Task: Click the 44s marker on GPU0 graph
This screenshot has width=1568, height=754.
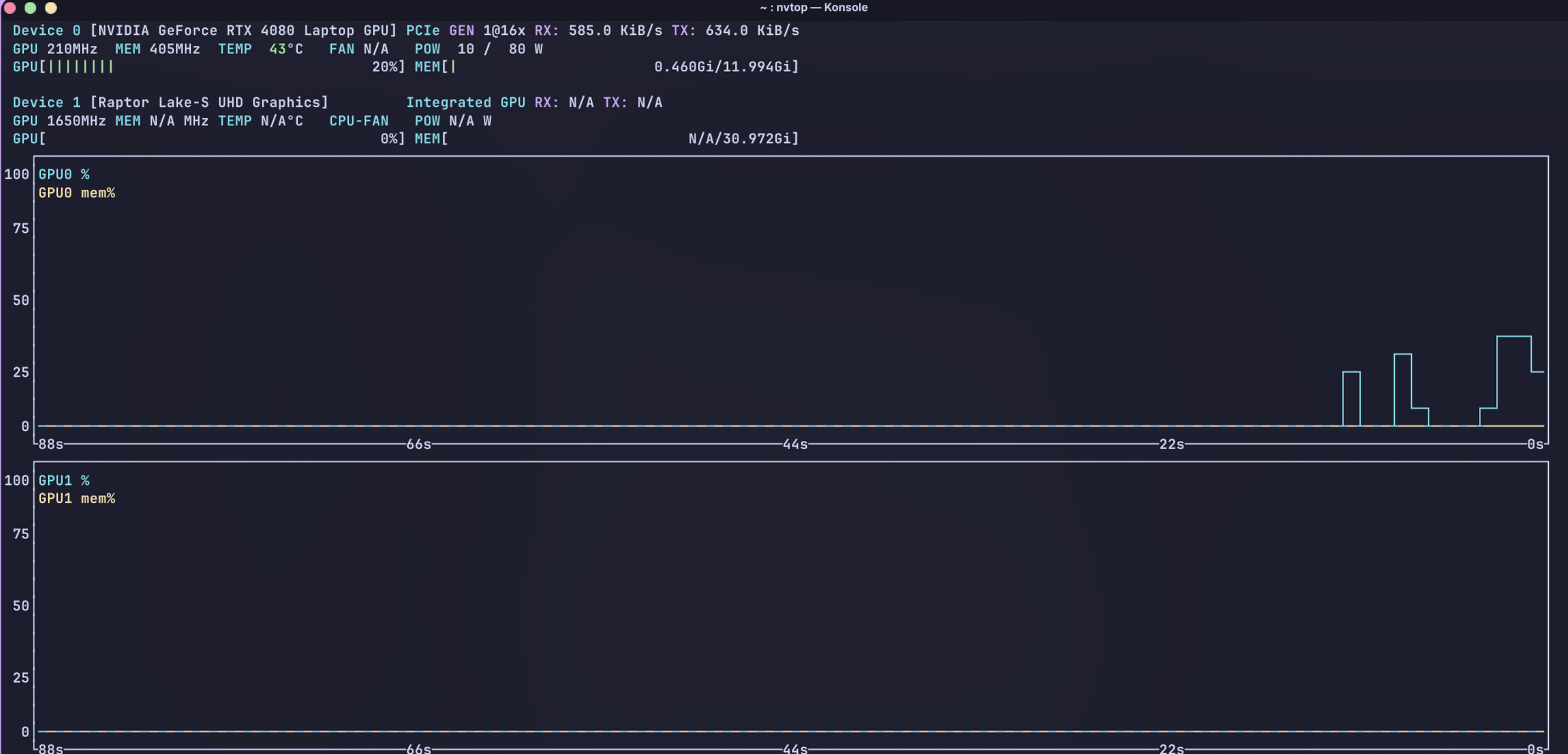Action: [795, 444]
